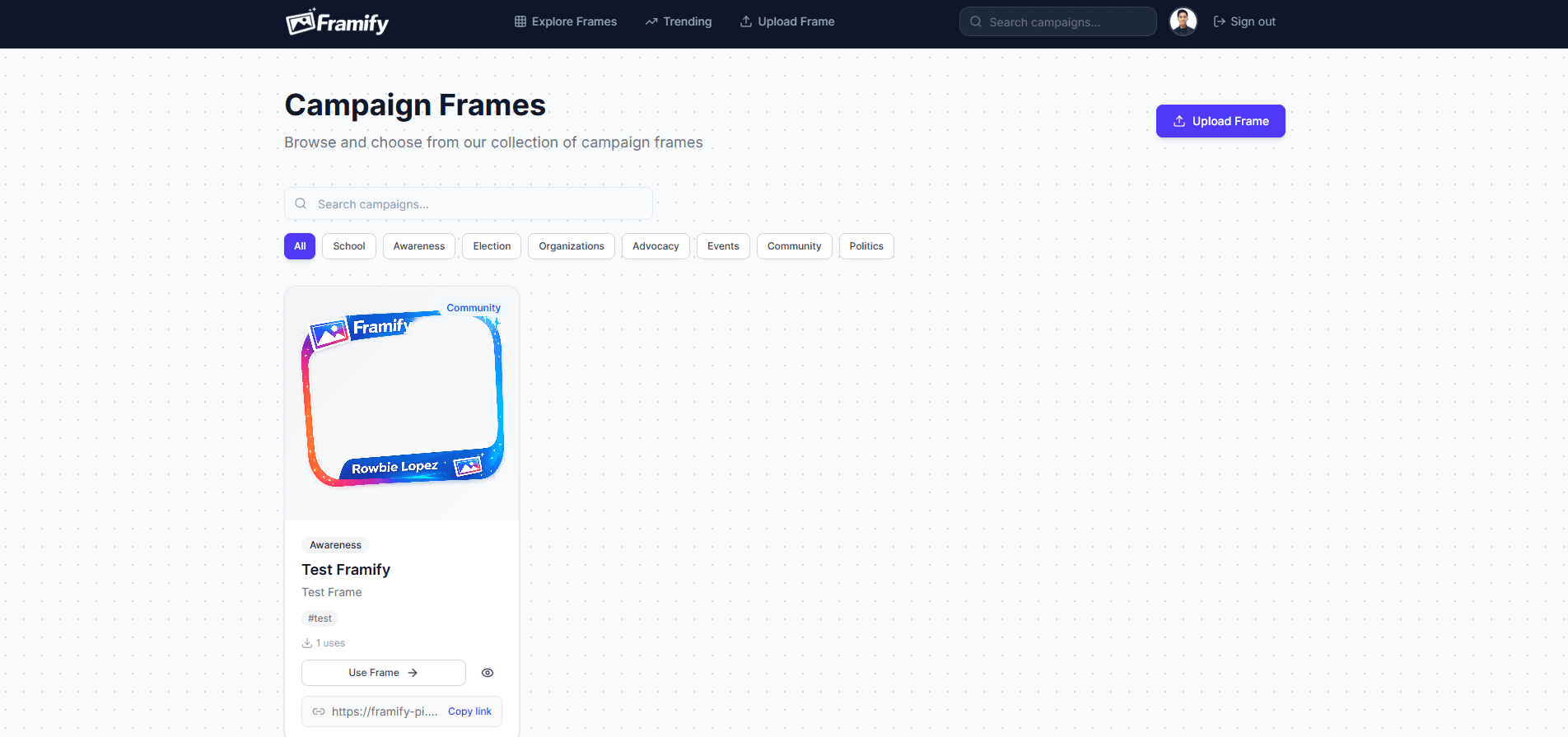
Task: Filter frames by School
Action: tap(349, 246)
